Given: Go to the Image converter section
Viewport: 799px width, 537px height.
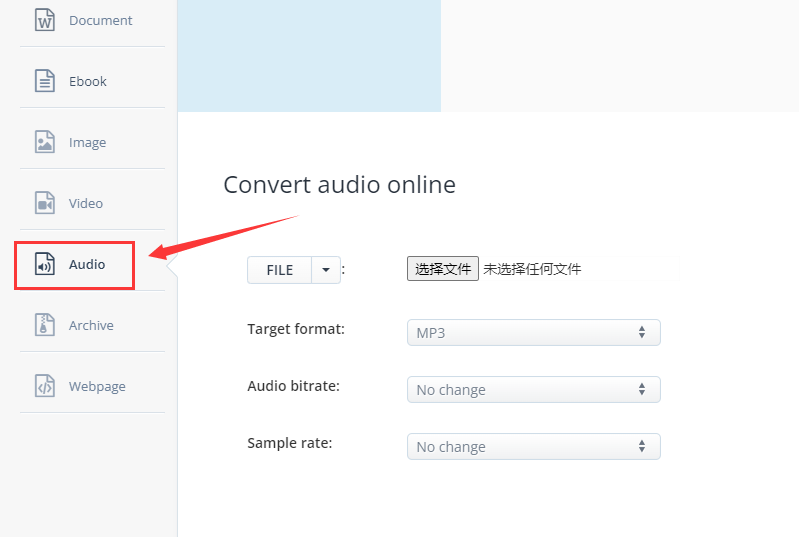Looking at the screenshot, I should click(87, 142).
